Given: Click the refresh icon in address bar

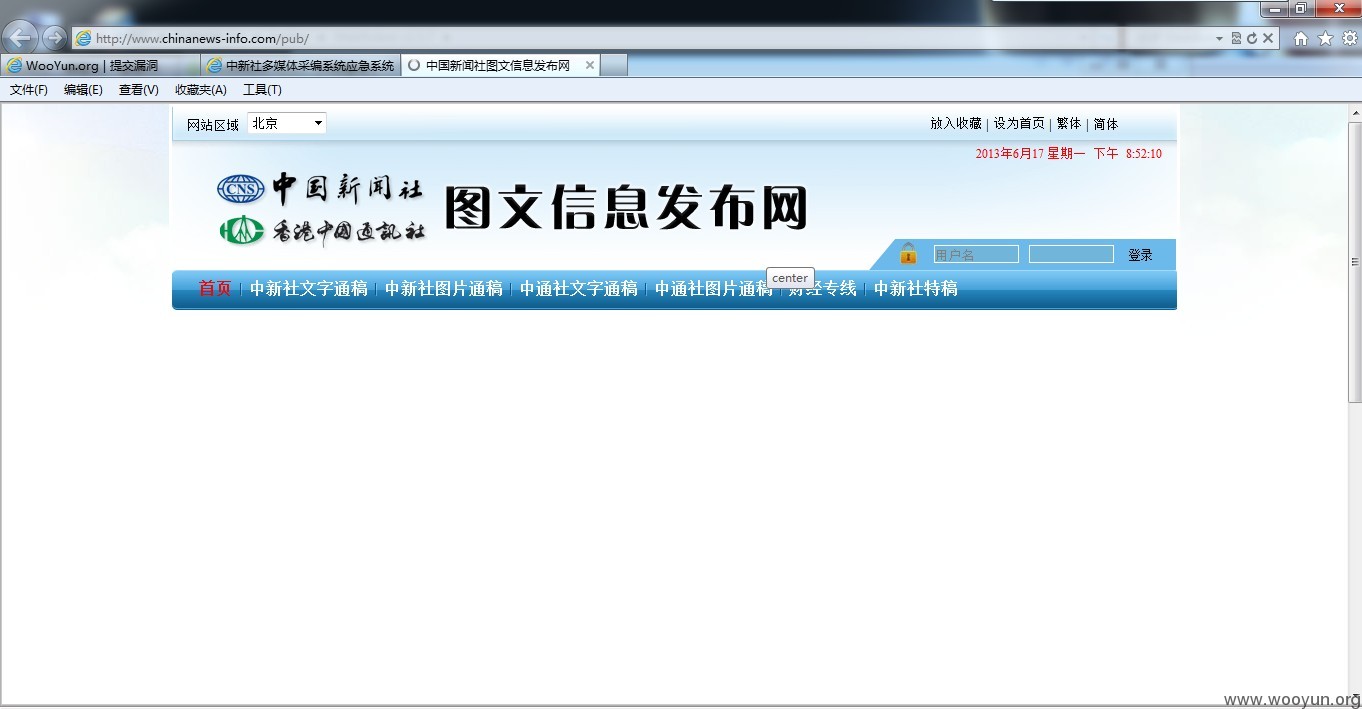Looking at the screenshot, I should coord(1251,38).
